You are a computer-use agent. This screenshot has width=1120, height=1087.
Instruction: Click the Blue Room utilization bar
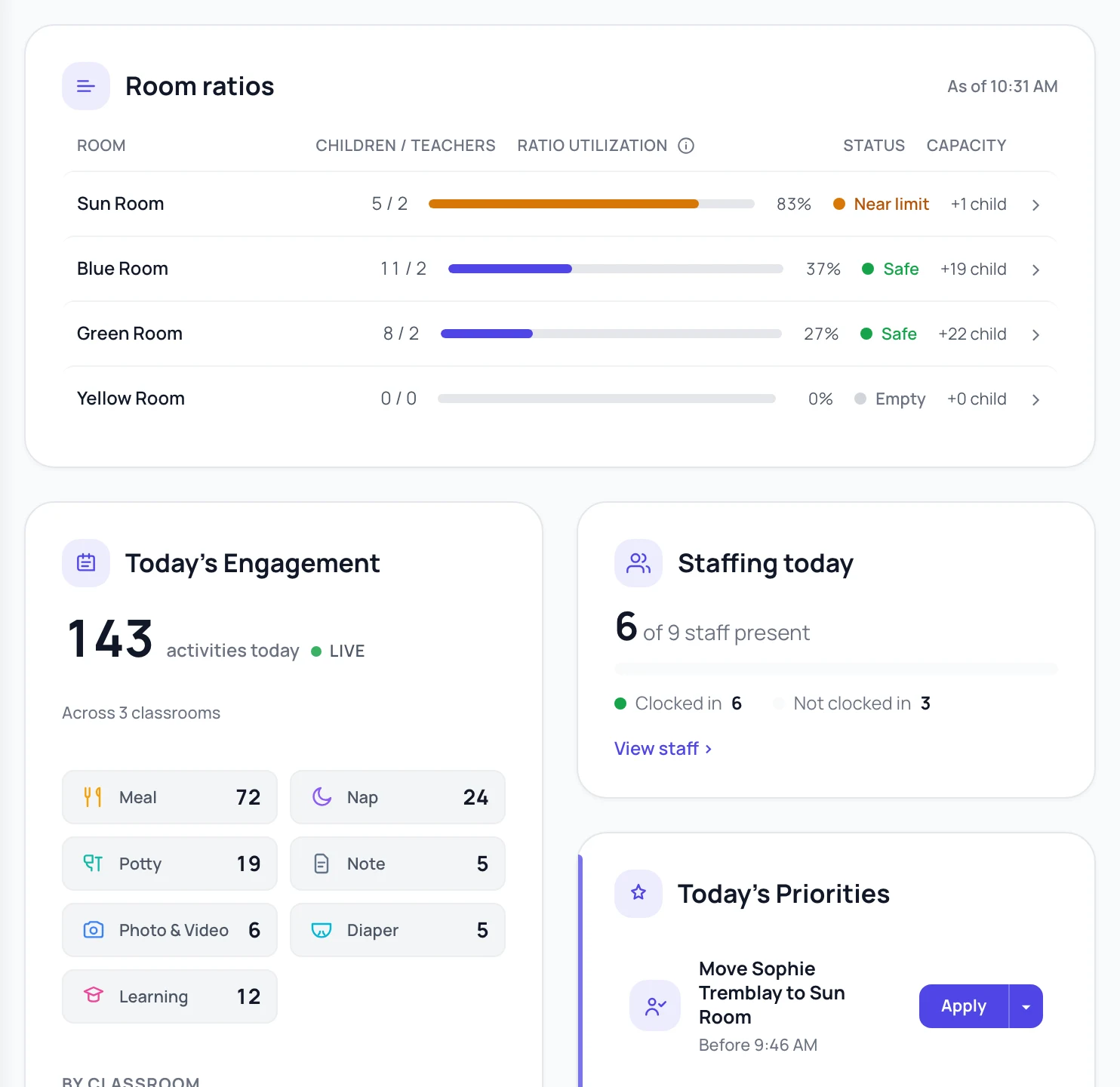(616, 269)
